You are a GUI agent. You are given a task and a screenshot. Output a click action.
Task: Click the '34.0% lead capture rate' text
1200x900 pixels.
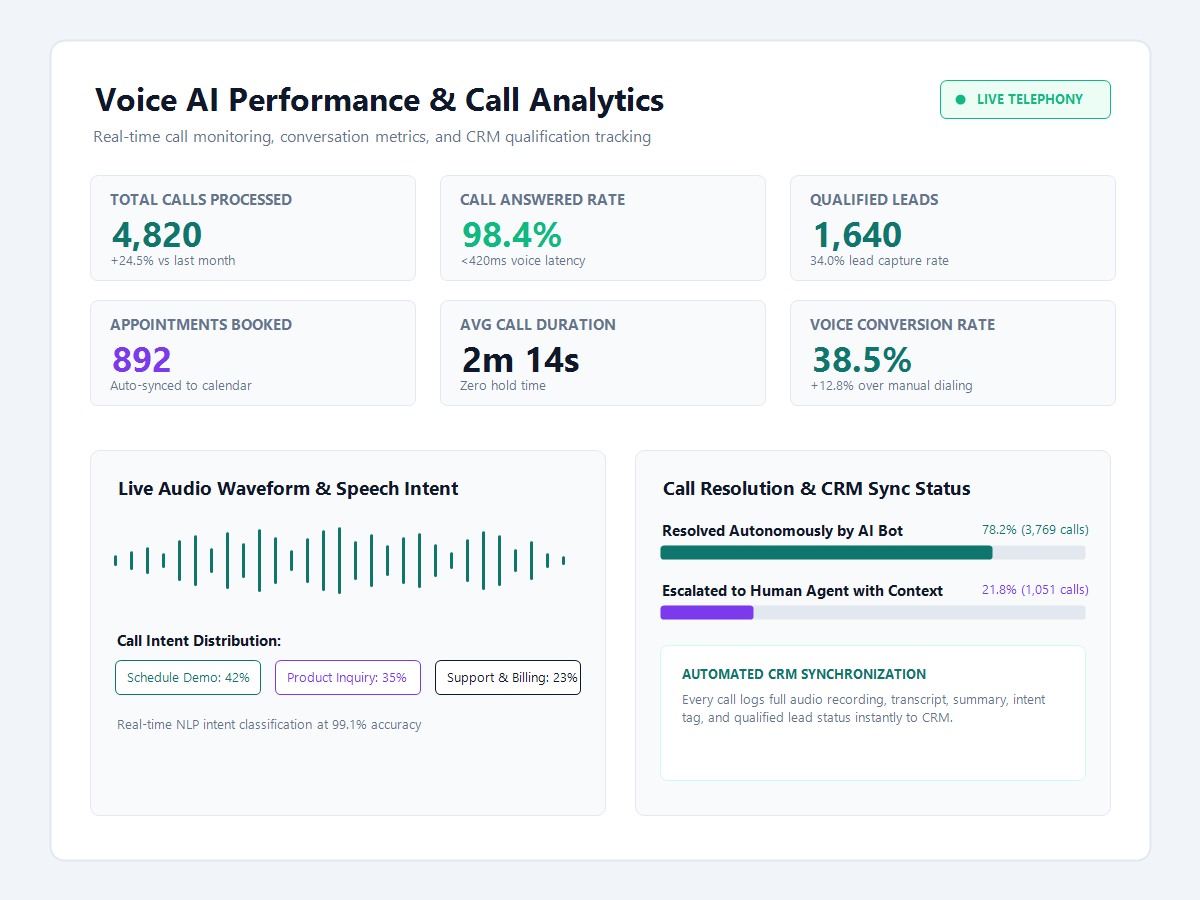tap(879, 261)
